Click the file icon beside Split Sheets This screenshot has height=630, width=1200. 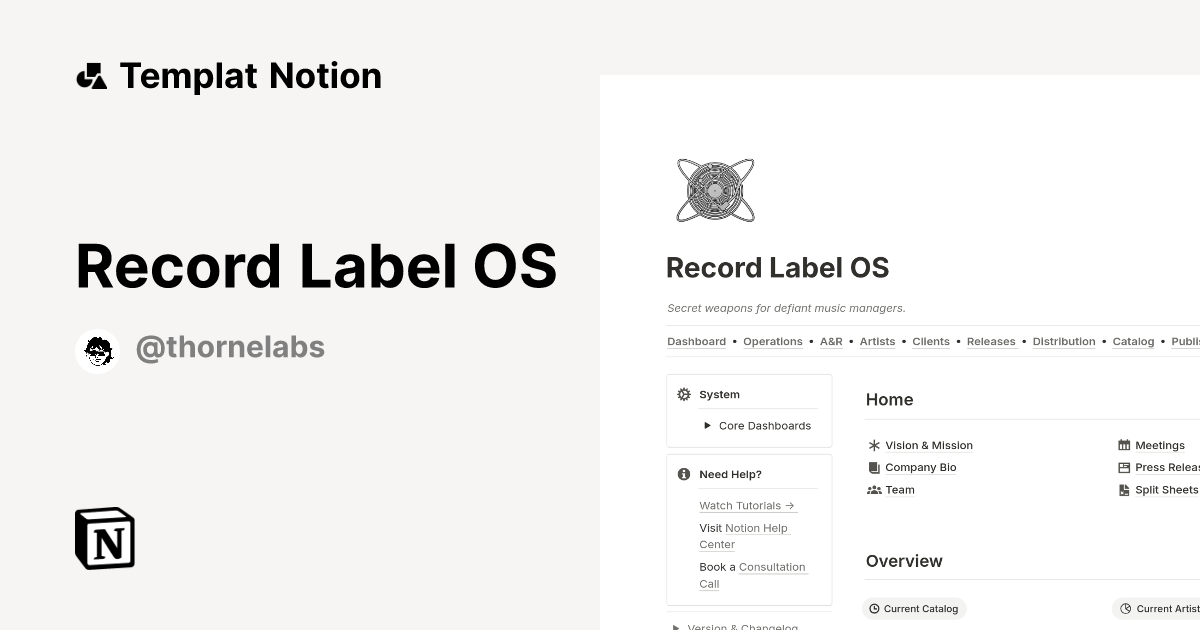click(x=1123, y=489)
